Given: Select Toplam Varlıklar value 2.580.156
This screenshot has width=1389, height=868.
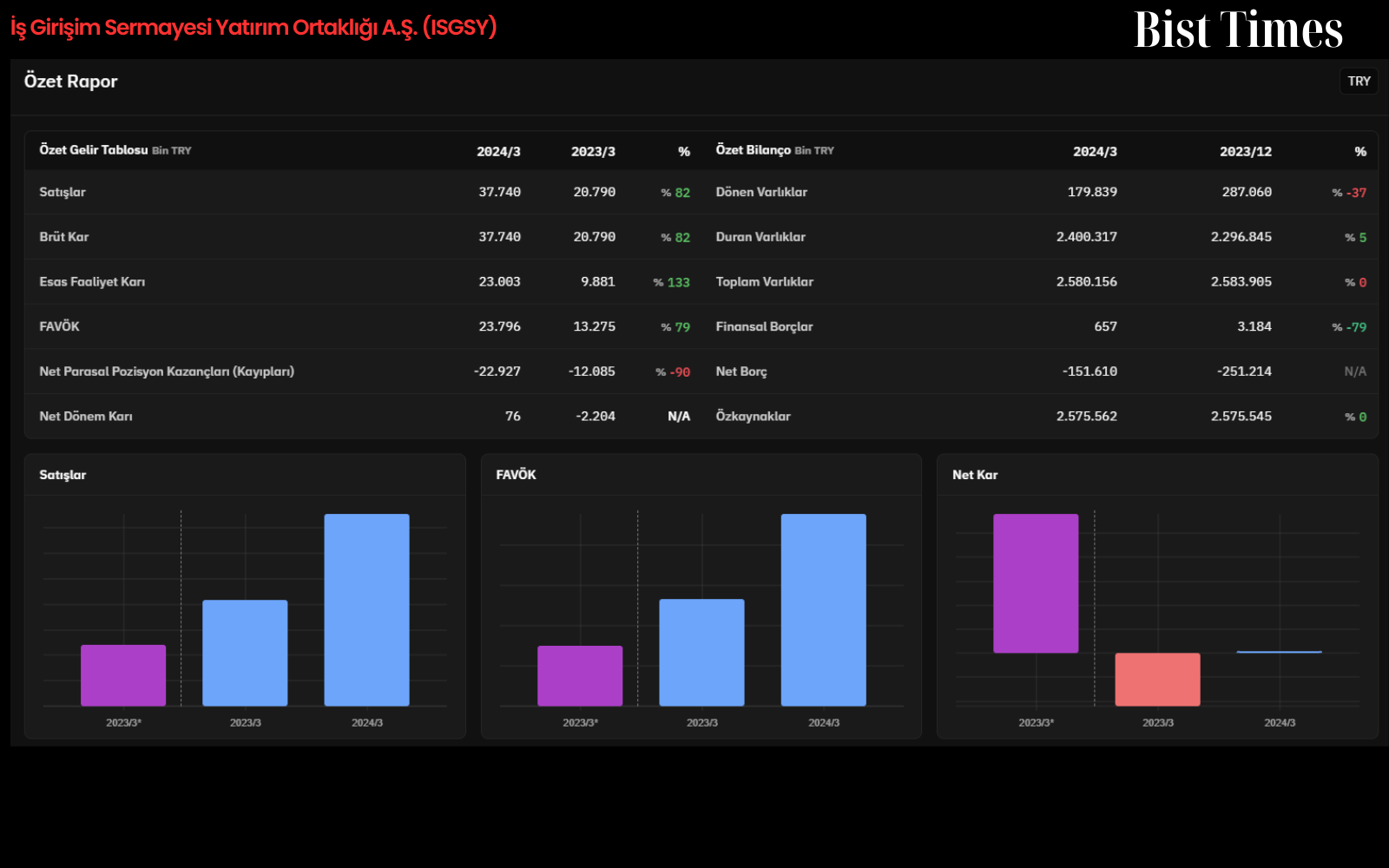Looking at the screenshot, I should click(x=1087, y=282).
